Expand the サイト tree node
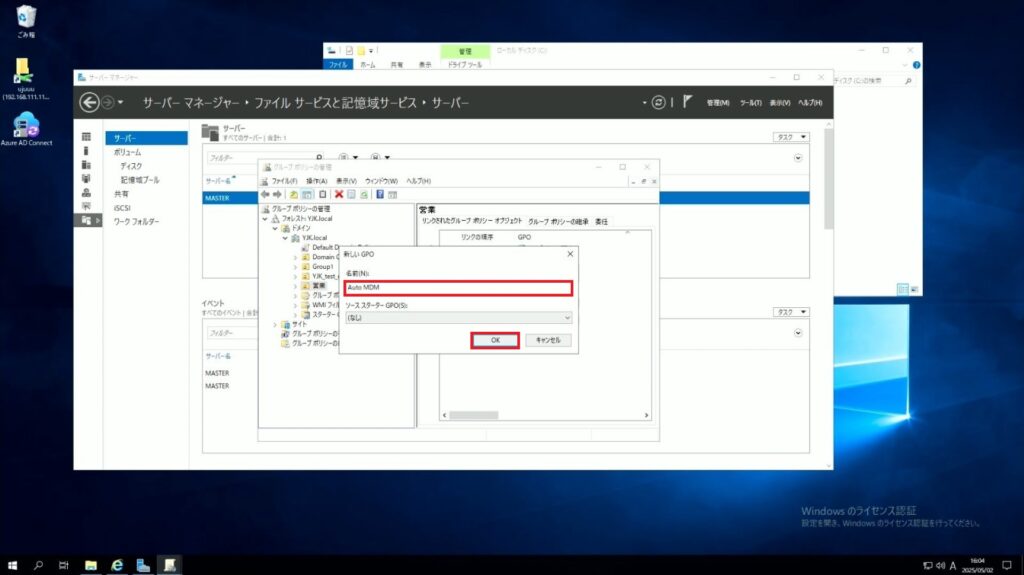This screenshot has height=575, width=1024. [x=276, y=324]
